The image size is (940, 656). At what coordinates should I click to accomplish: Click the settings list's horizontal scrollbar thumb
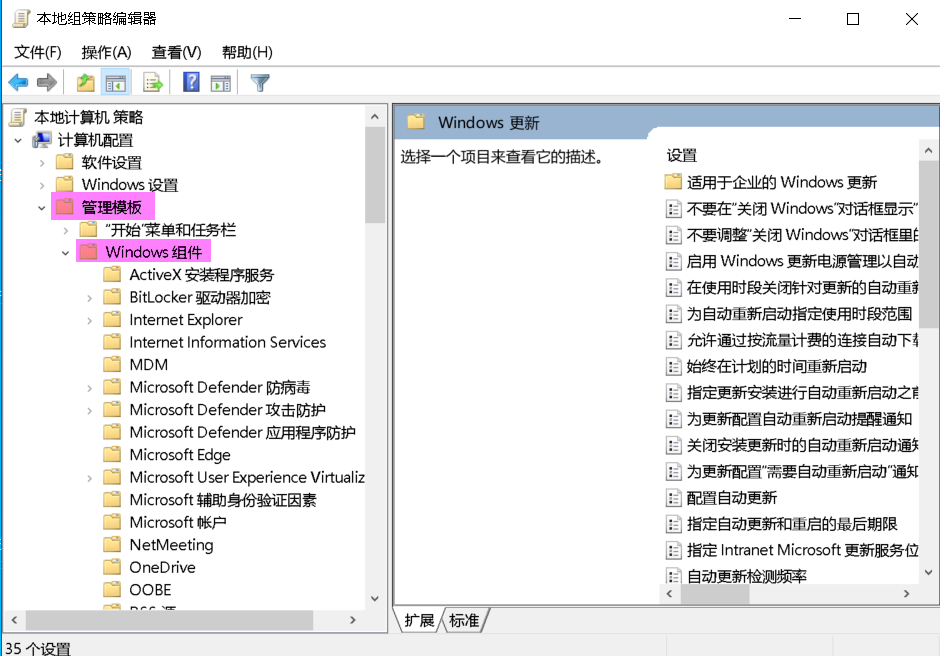(715, 594)
